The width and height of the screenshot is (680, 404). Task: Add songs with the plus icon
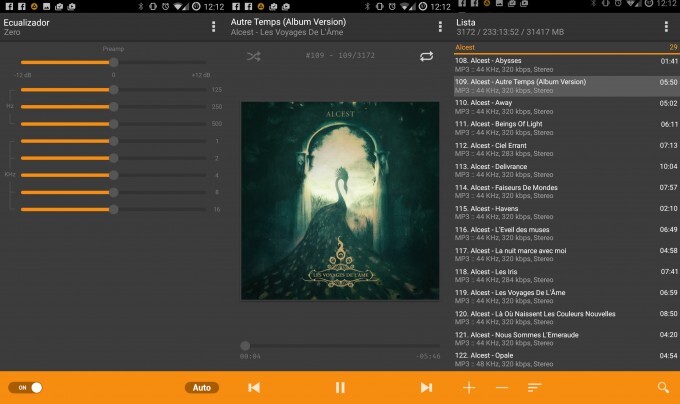(469, 387)
